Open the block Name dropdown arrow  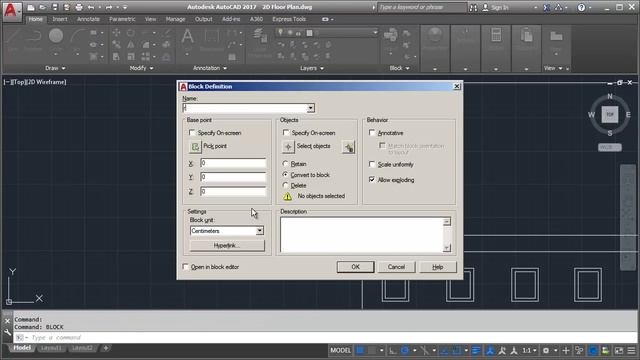click(311, 108)
